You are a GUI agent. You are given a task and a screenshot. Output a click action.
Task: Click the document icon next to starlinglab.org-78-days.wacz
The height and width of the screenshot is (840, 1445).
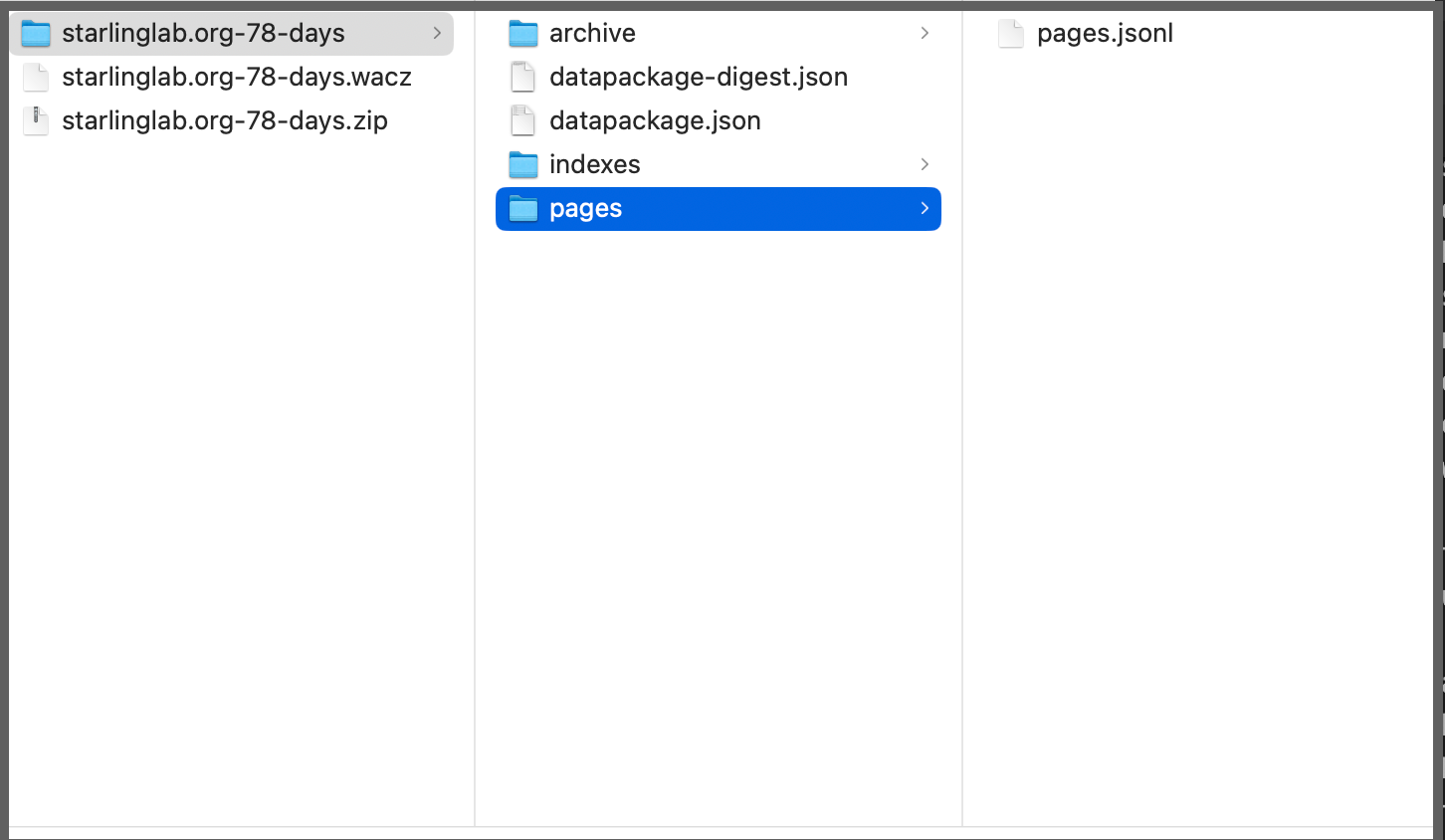click(x=35, y=77)
